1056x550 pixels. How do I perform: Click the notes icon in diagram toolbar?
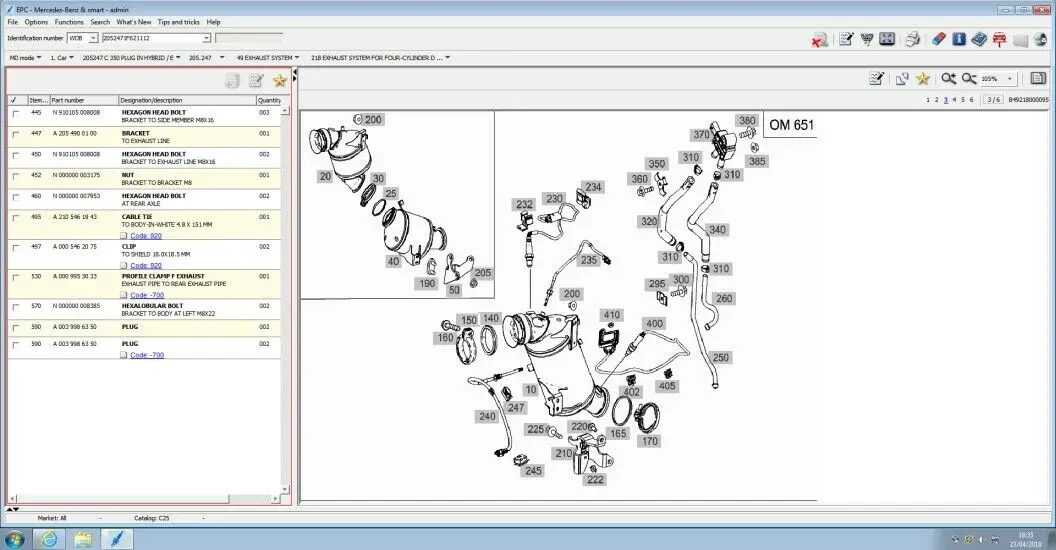tap(876, 79)
